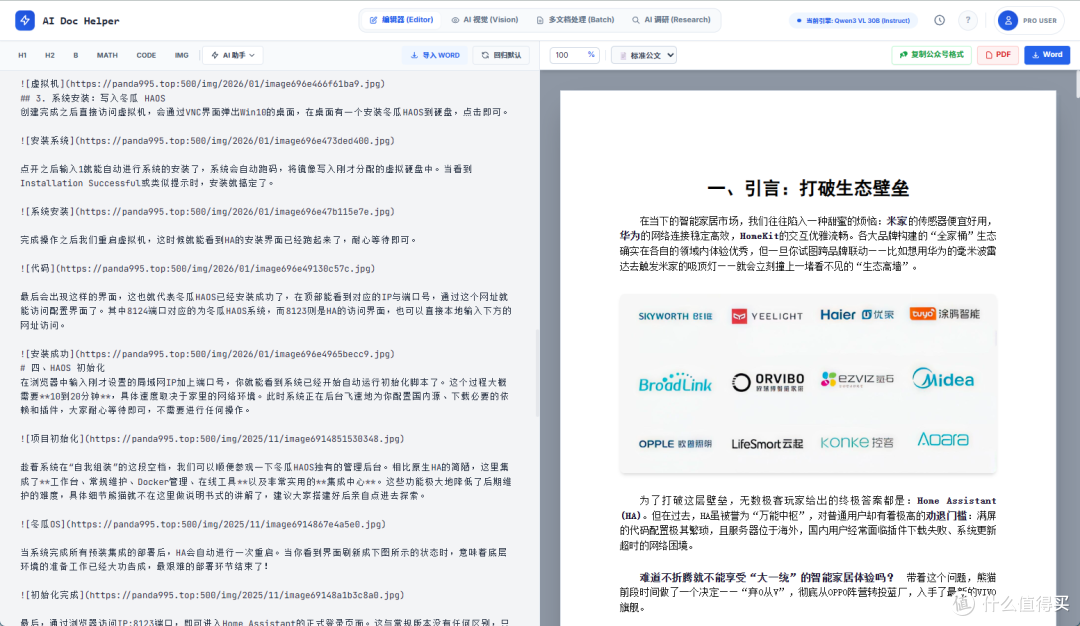Click the ![系统安装] image markdown line
1080x626 pixels.
pos(207,211)
